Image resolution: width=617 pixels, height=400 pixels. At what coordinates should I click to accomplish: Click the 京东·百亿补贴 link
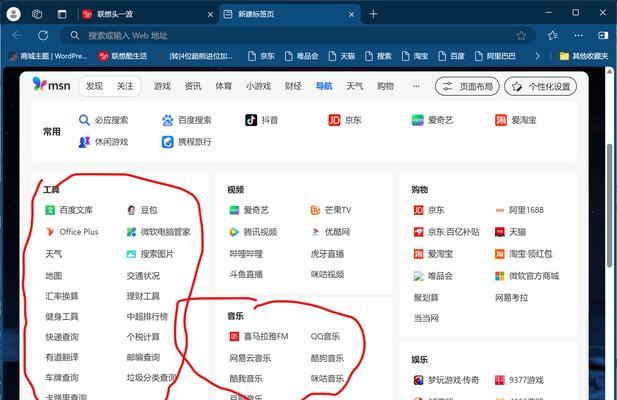[454, 232]
